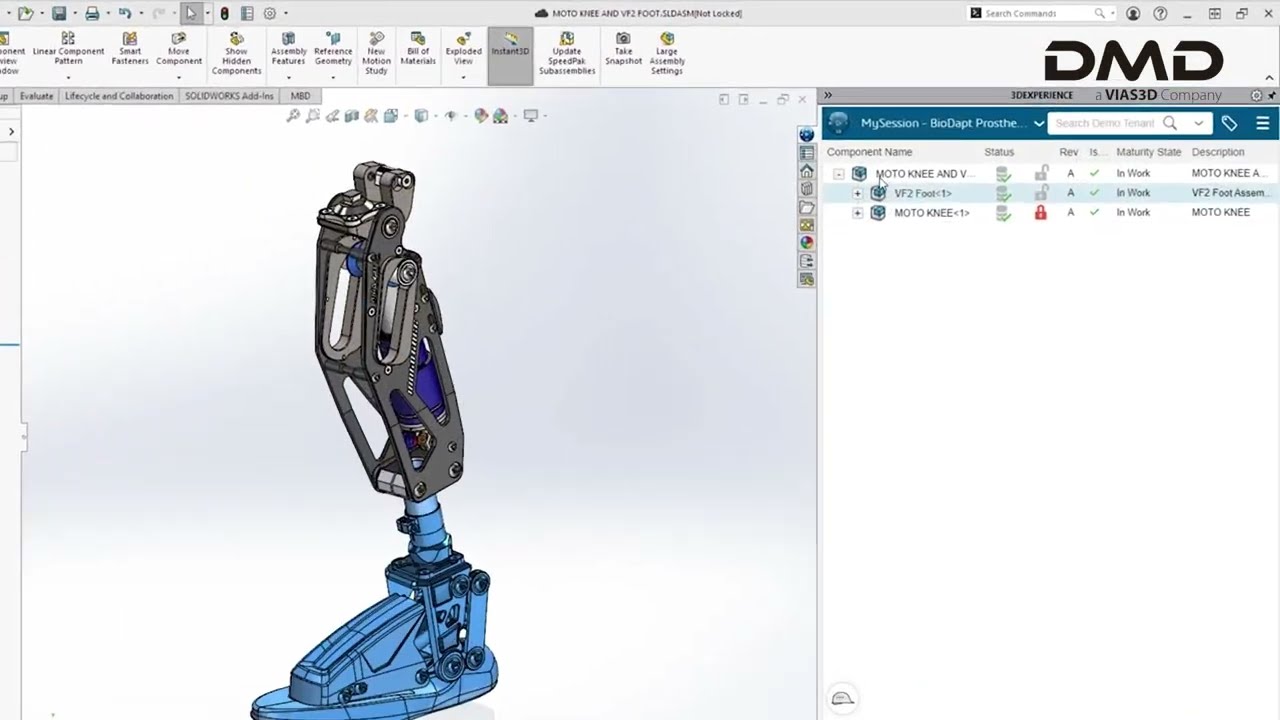
Task: Expand the MOTO KNEE<1> tree node
Action: coord(857,213)
